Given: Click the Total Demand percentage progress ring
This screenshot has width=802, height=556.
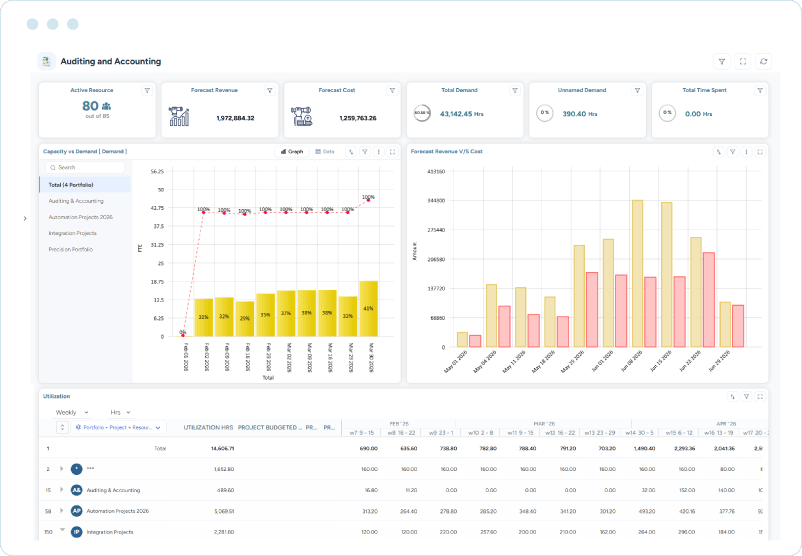Looking at the screenshot, I should (x=422, y=113).
